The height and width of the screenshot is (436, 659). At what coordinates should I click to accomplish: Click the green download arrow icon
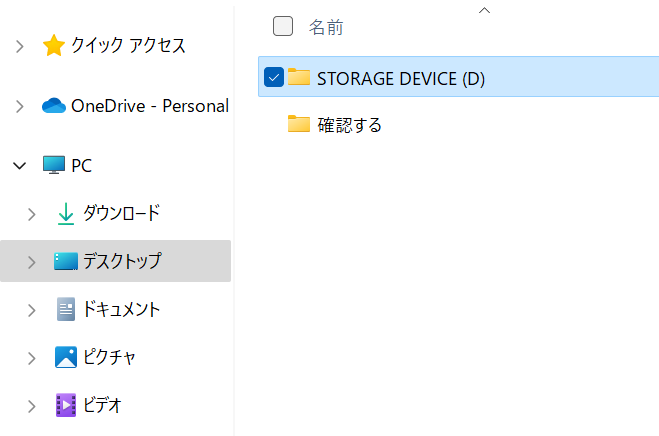click(x=66, y=213)
